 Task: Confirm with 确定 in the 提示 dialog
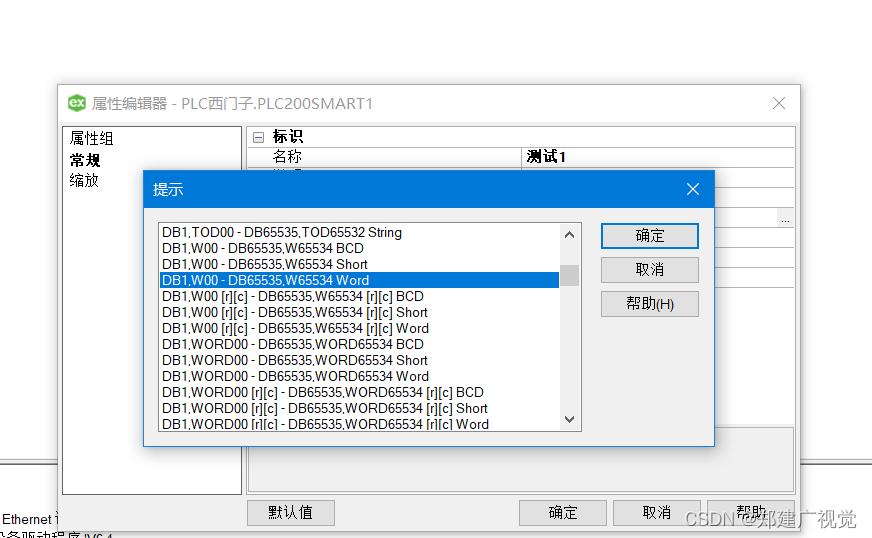pyautogui.click(x=650, y=236)
